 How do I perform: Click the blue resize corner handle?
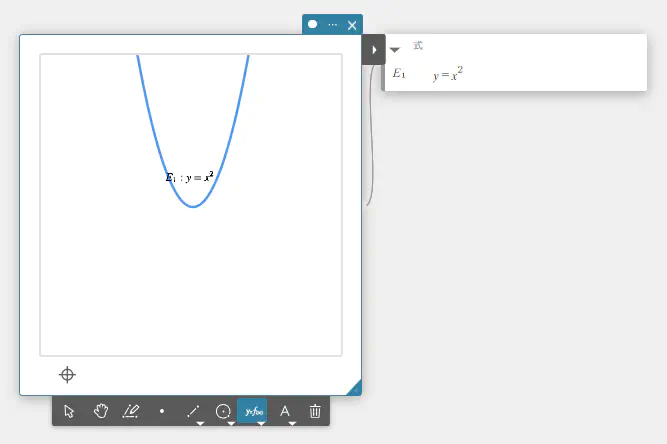tap(354, 388)
